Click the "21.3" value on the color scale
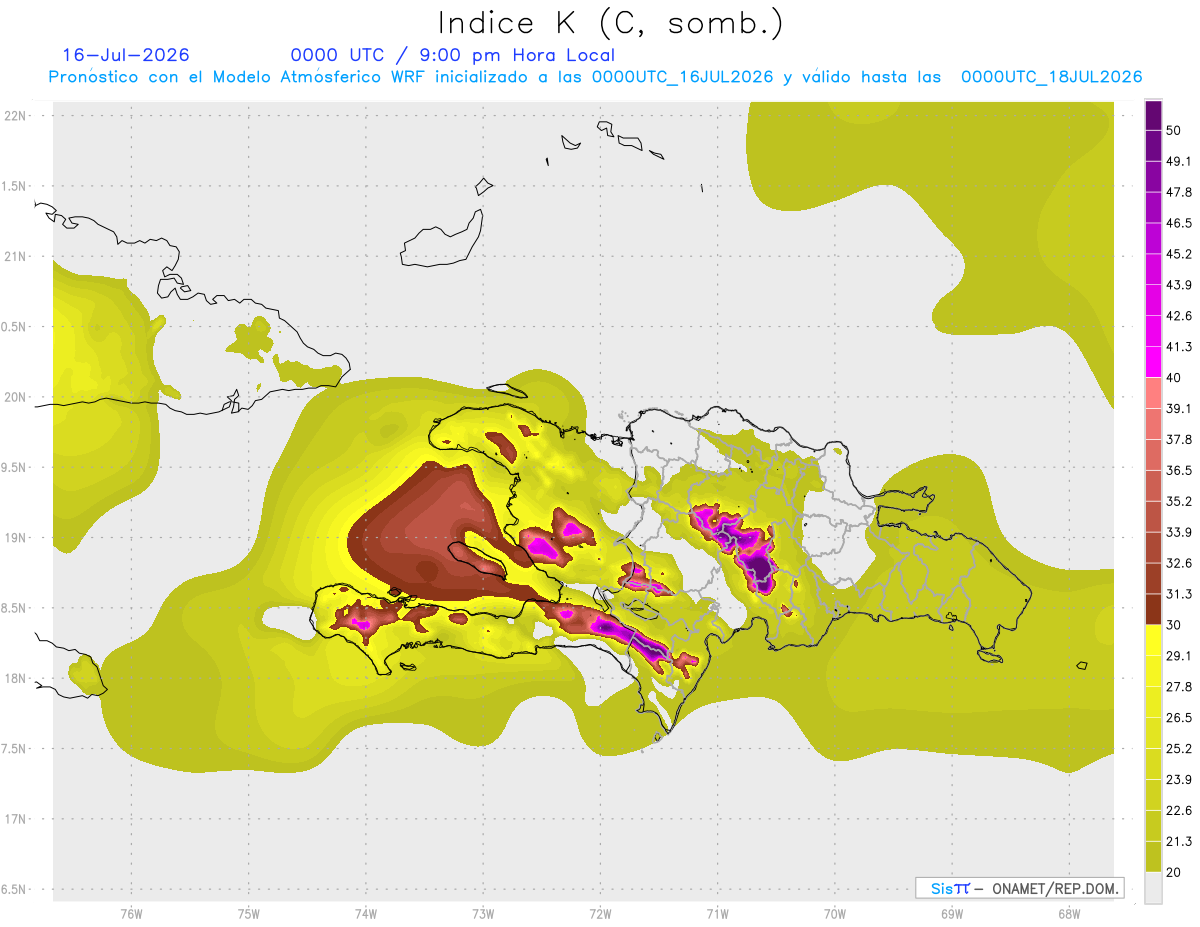 [x=1179, y=841]
